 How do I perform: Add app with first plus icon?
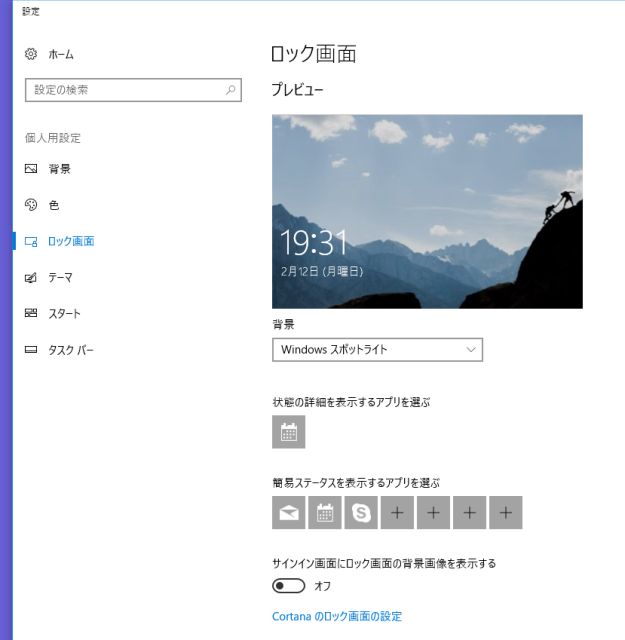(x=397, y=513)
